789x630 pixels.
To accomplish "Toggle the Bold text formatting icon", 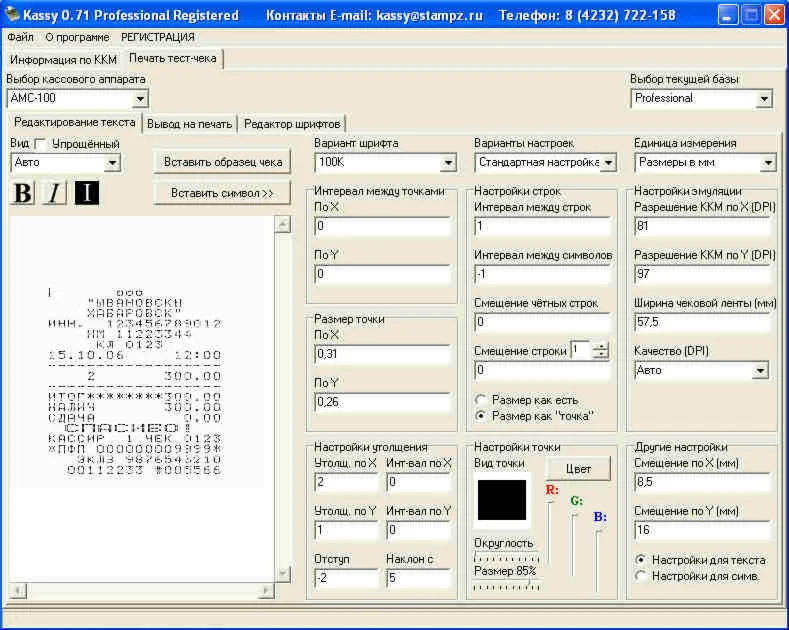I will coord(22,193).
